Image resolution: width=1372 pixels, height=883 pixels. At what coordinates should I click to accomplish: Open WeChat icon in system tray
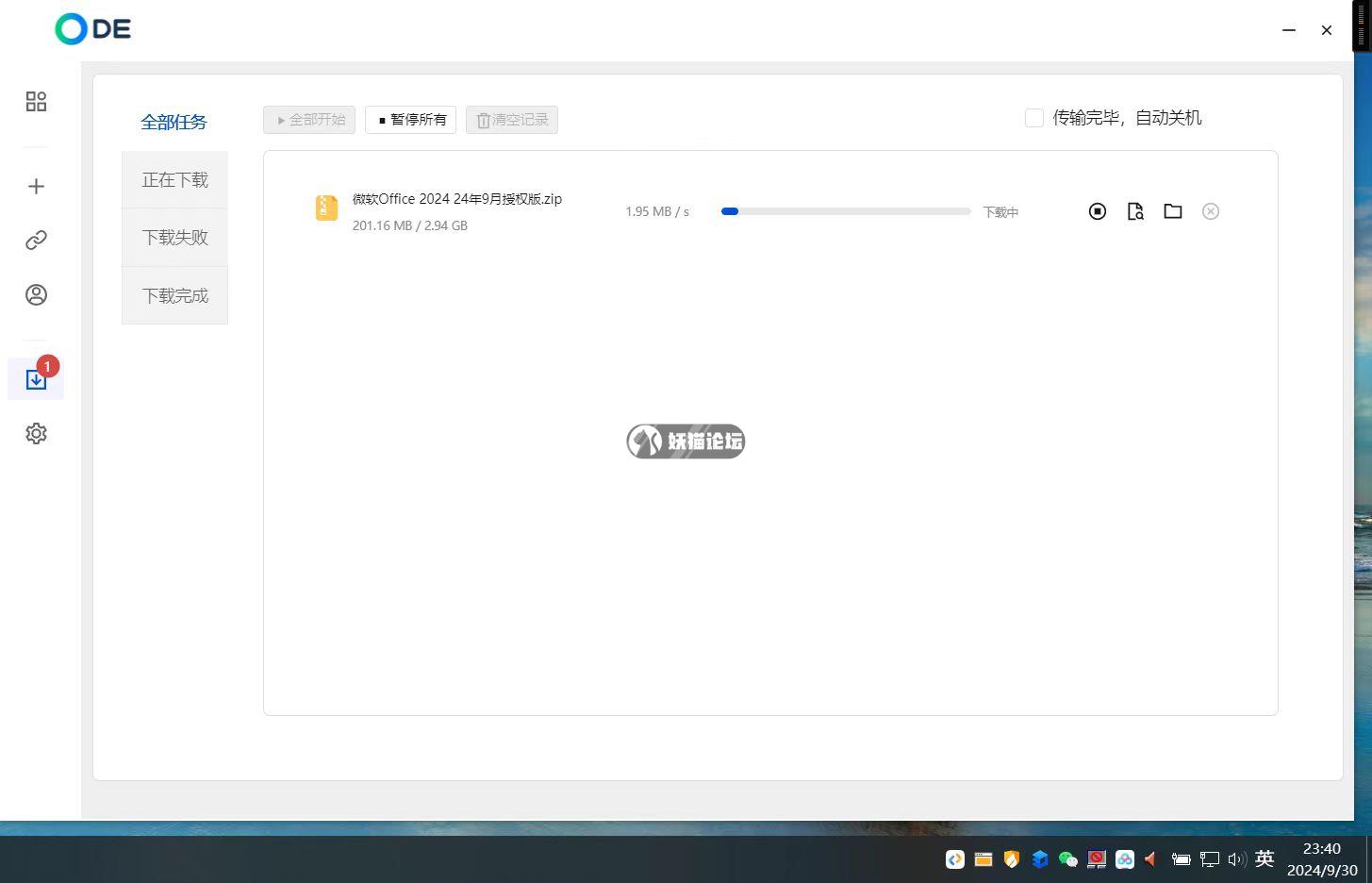1068,859
